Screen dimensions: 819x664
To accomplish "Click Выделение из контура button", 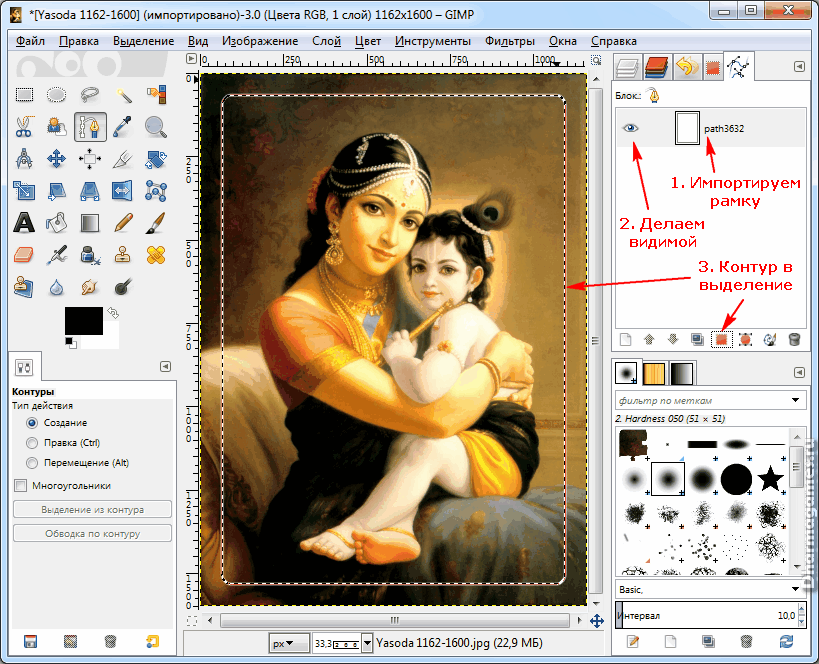I will [x=92, y=509].
